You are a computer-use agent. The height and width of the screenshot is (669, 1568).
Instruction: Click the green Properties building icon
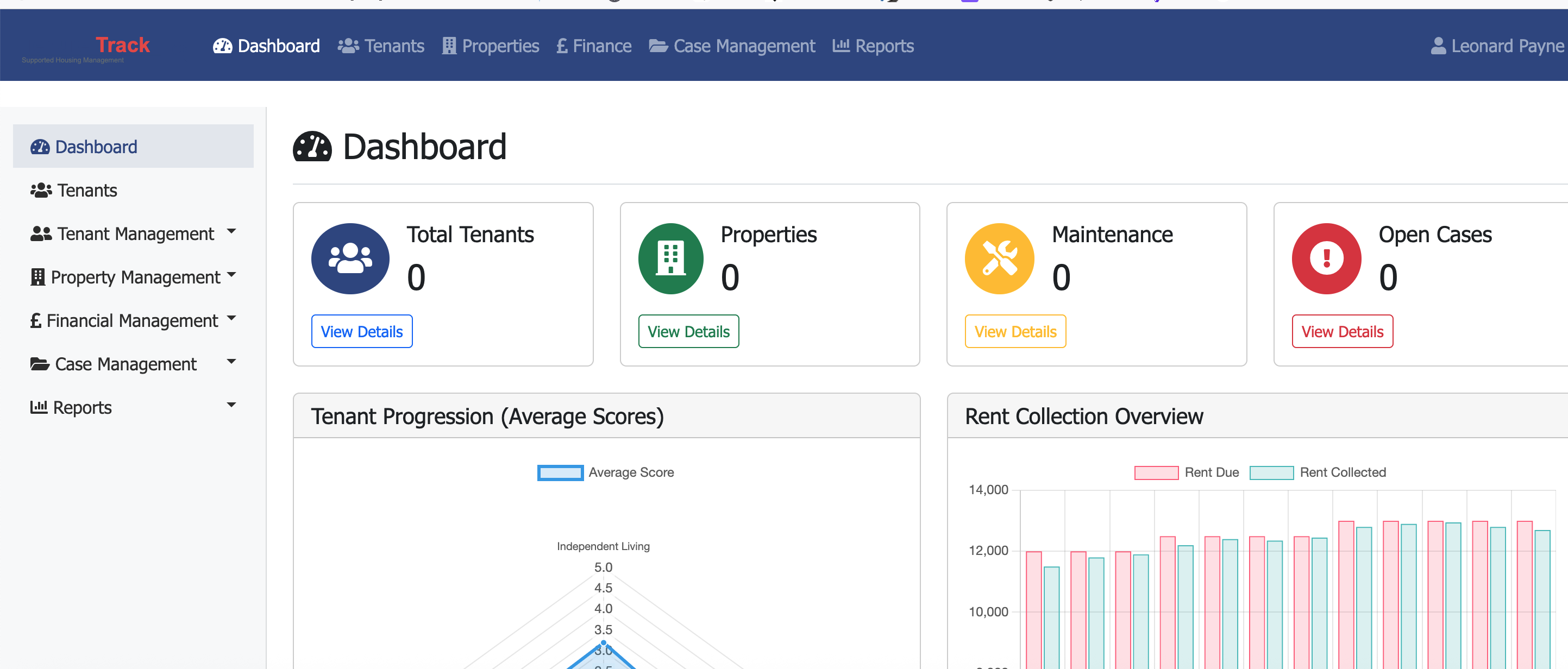click(670, 258)
